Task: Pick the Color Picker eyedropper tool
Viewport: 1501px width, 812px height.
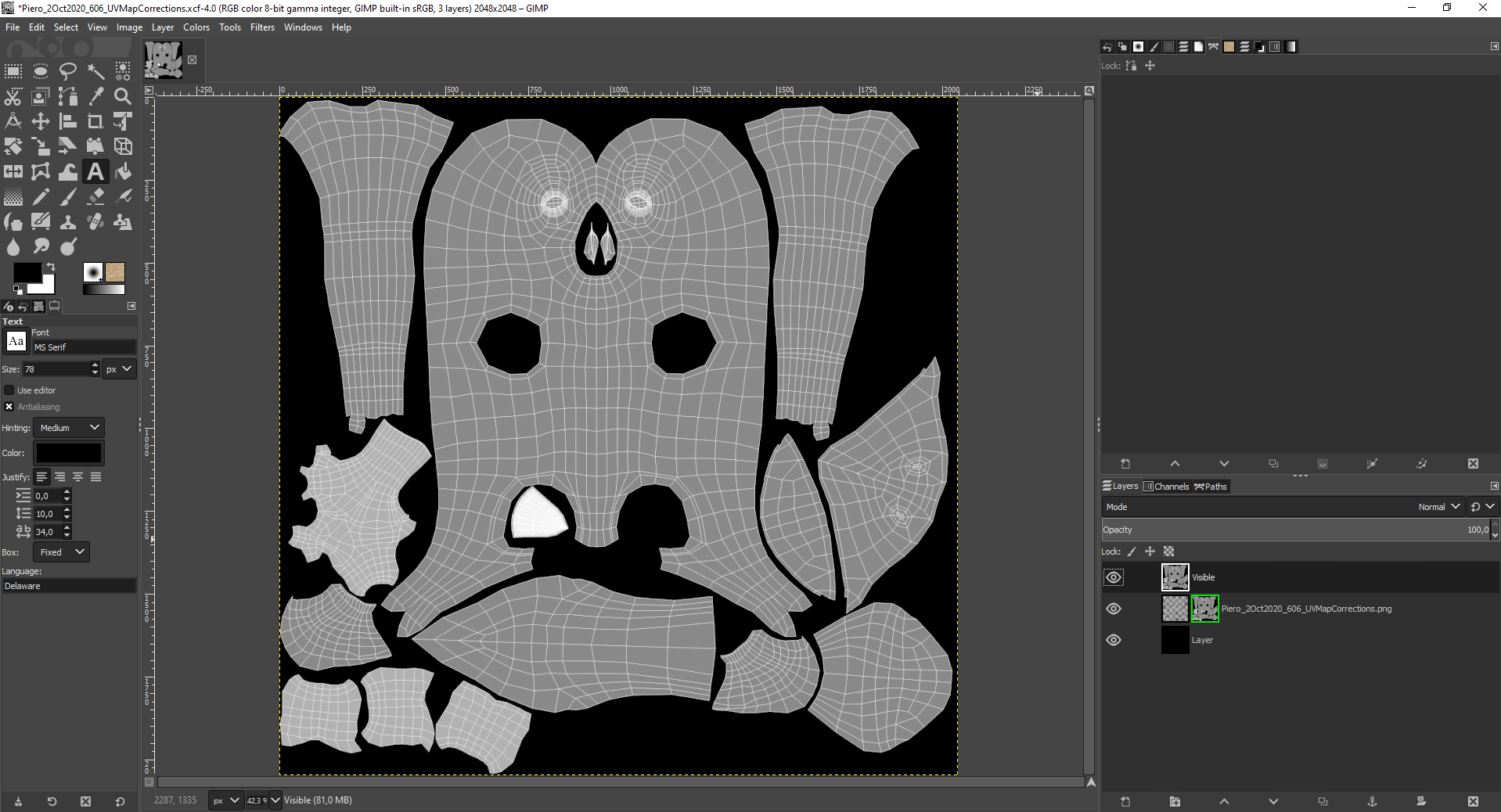Action: pyautogui.click(x=95, y=97)
